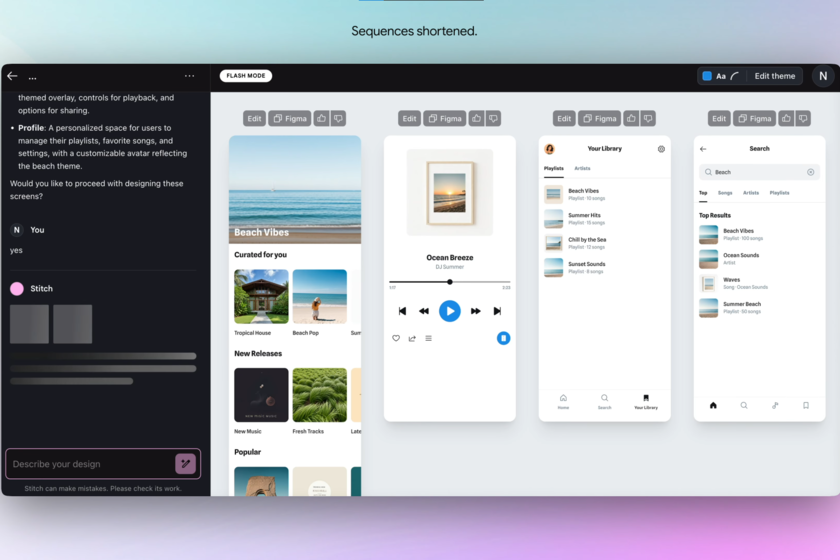The height and width of the screenshot is (560, 840).
Task: Click the settings gear in Your Library
Action: tap(661, 149)
